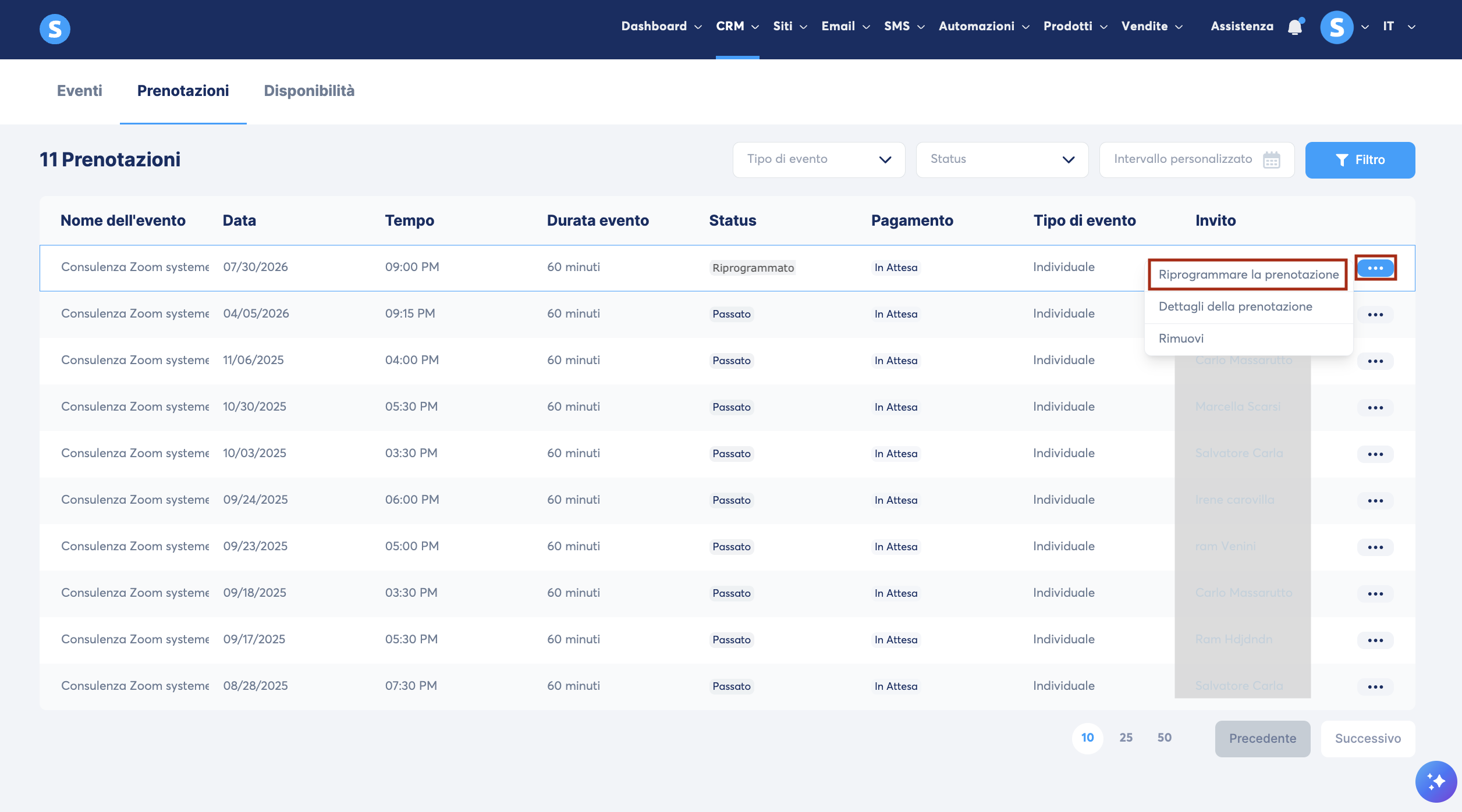Open three-dot menu for the 04/05/2026 booking
The height and width of the screenshot is (812, 1462).
[x=1375, y=315]
